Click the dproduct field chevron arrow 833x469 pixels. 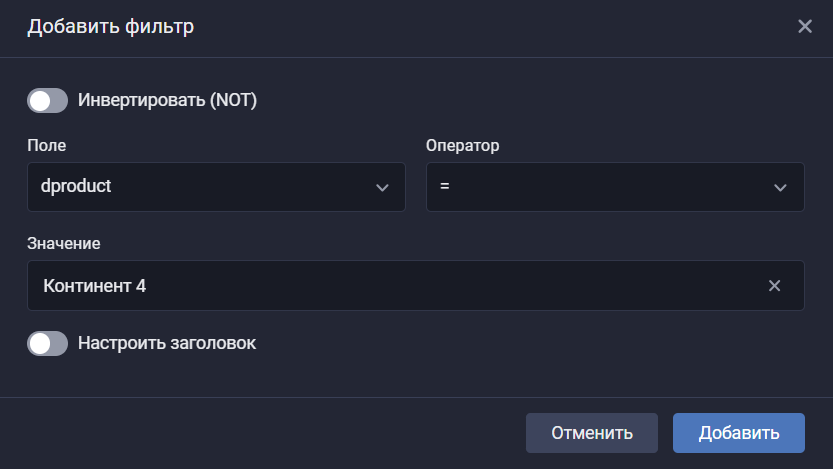381,188
